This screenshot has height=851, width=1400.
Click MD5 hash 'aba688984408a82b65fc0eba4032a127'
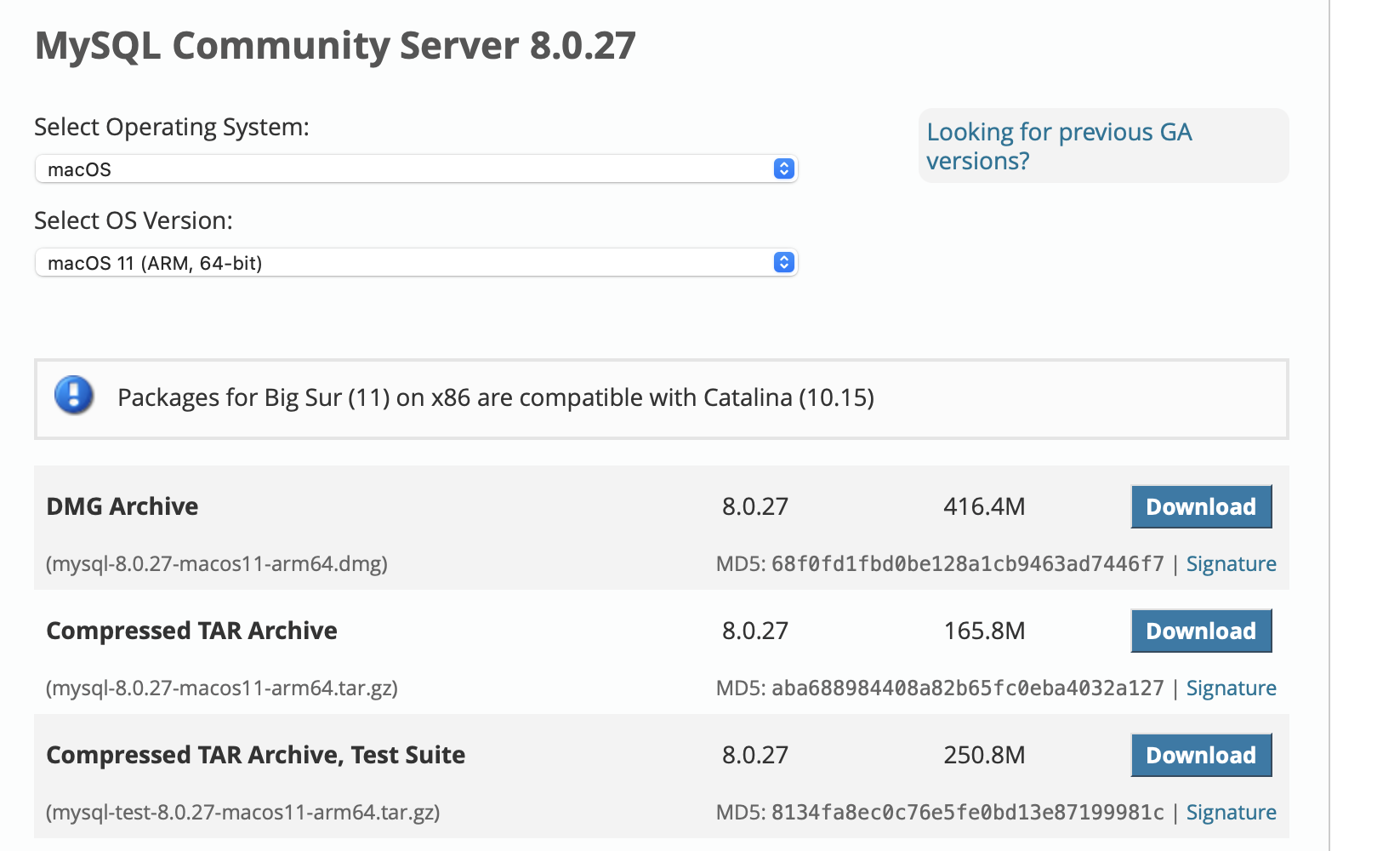click(967, 688)
